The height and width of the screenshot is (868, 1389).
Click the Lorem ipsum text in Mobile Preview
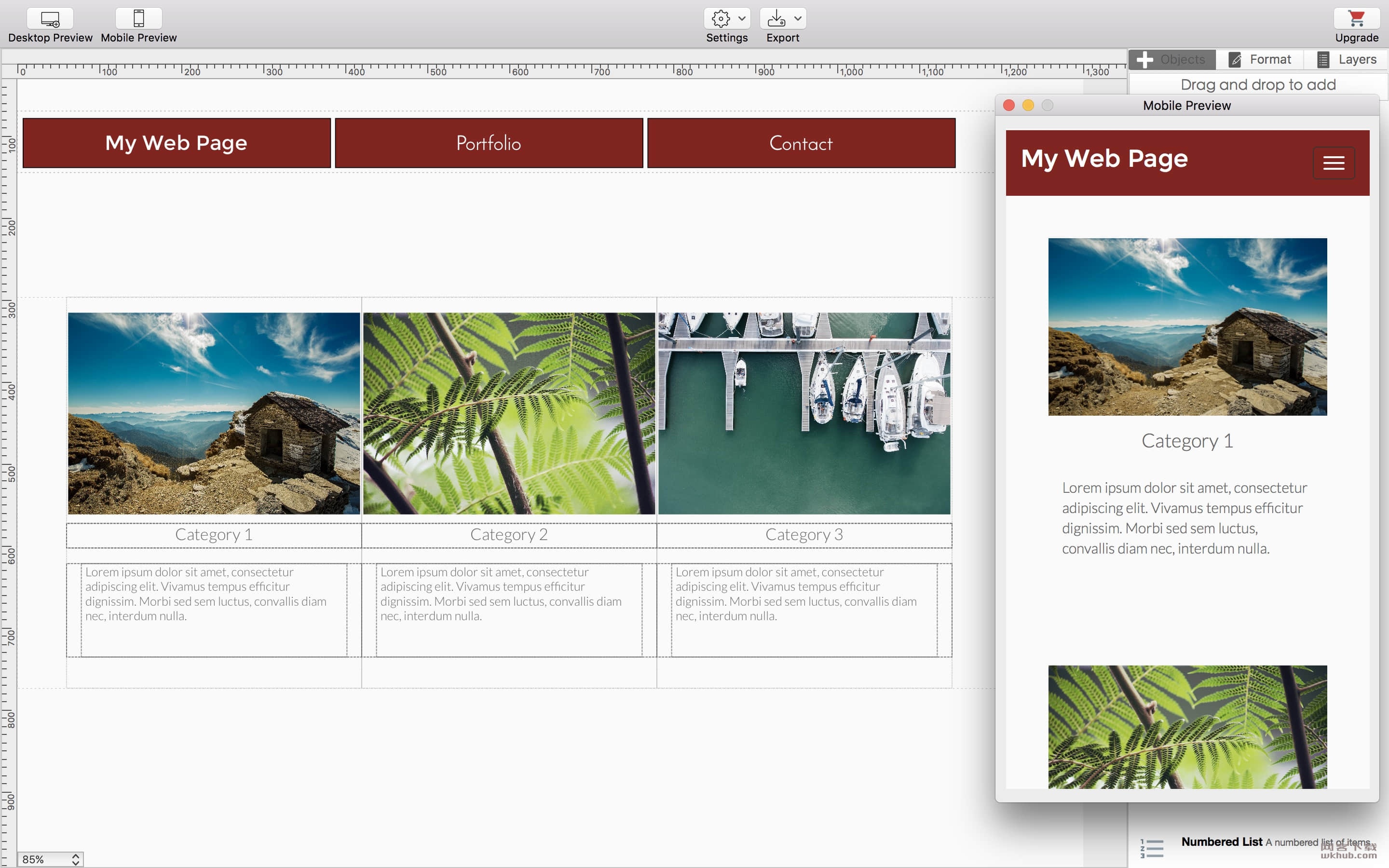pos(1184,518)
